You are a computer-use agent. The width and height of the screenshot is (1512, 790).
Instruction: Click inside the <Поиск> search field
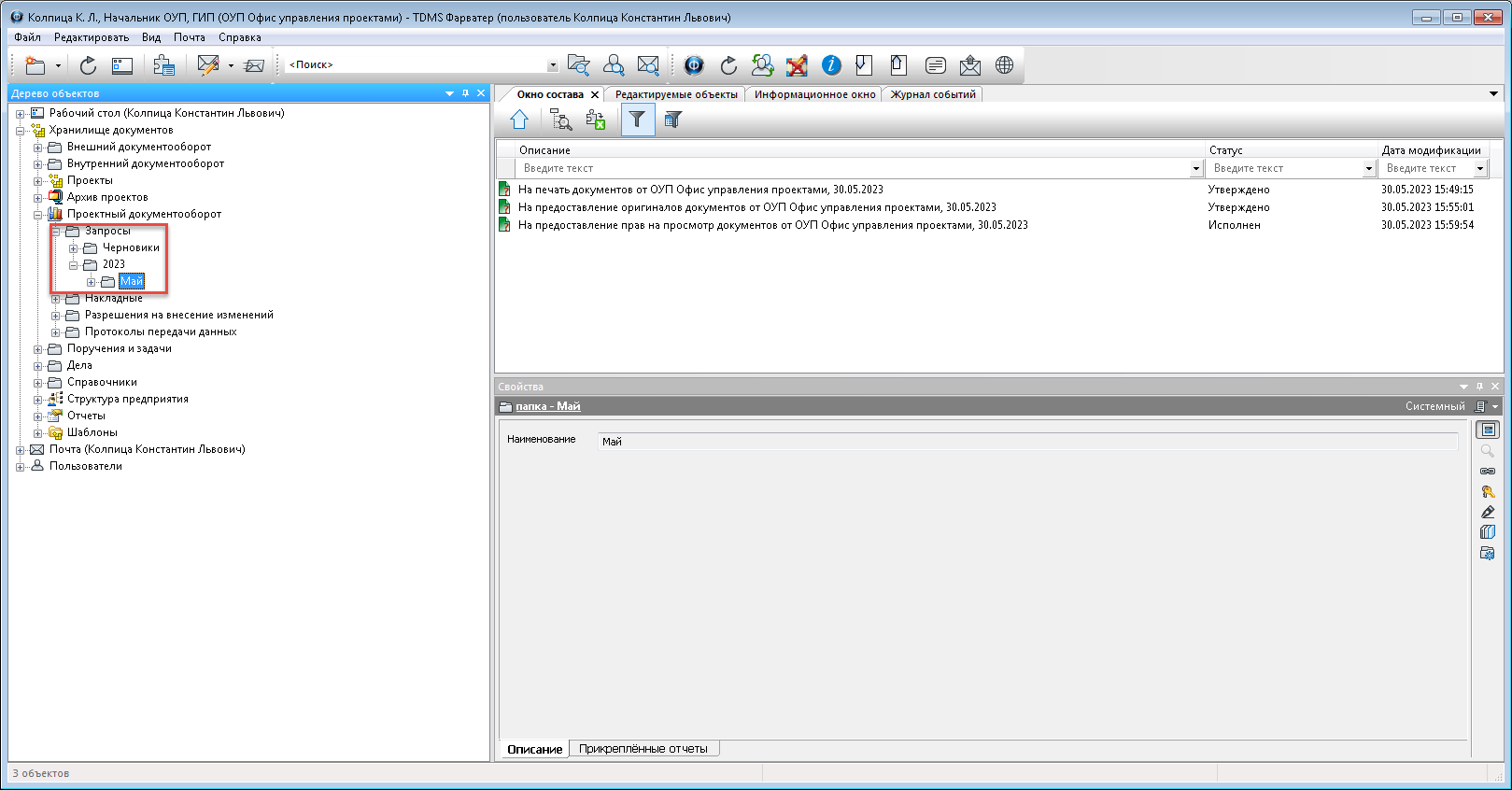[x=416, y=65]
